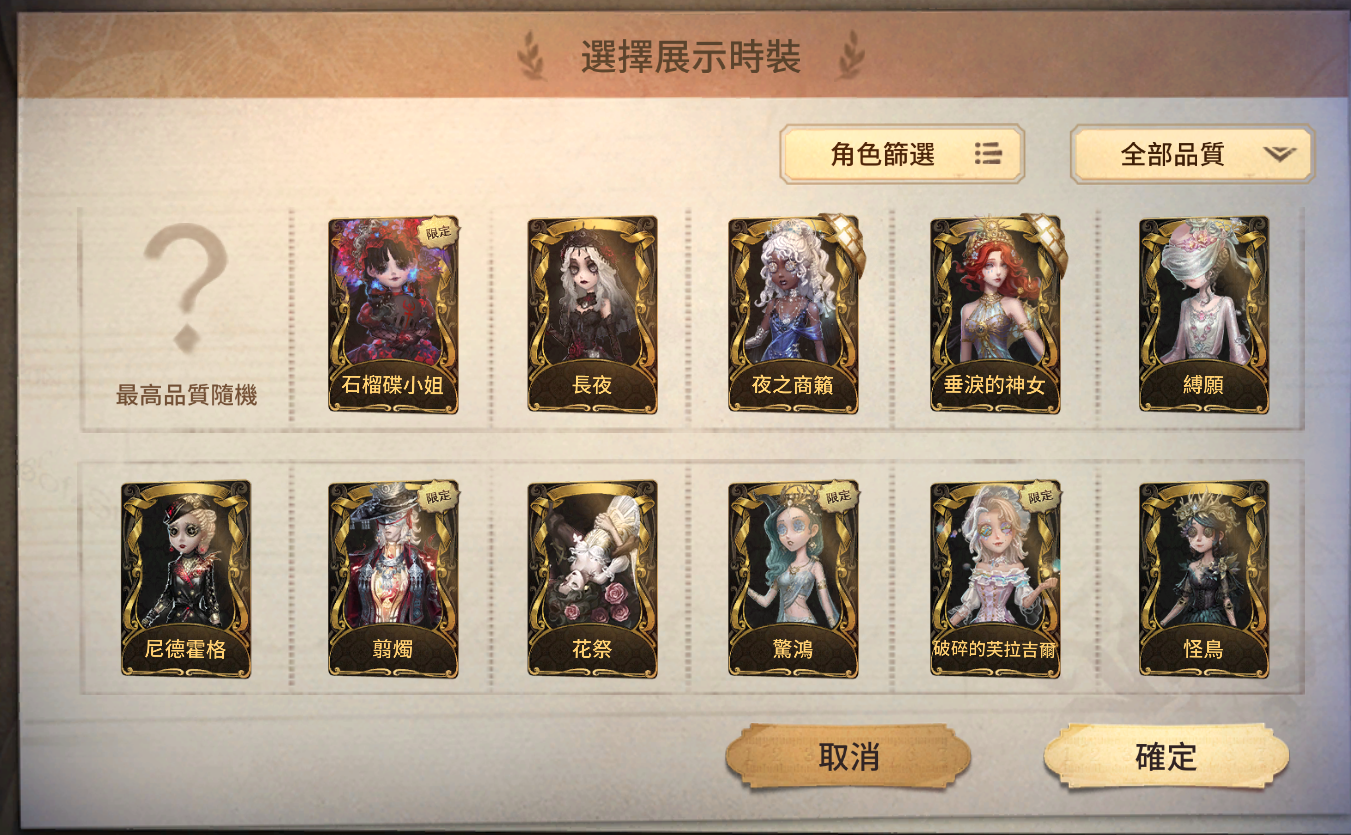Choose the 縛願 costume card
This screenshot has width=1351, height=835.
(1204, 315)
